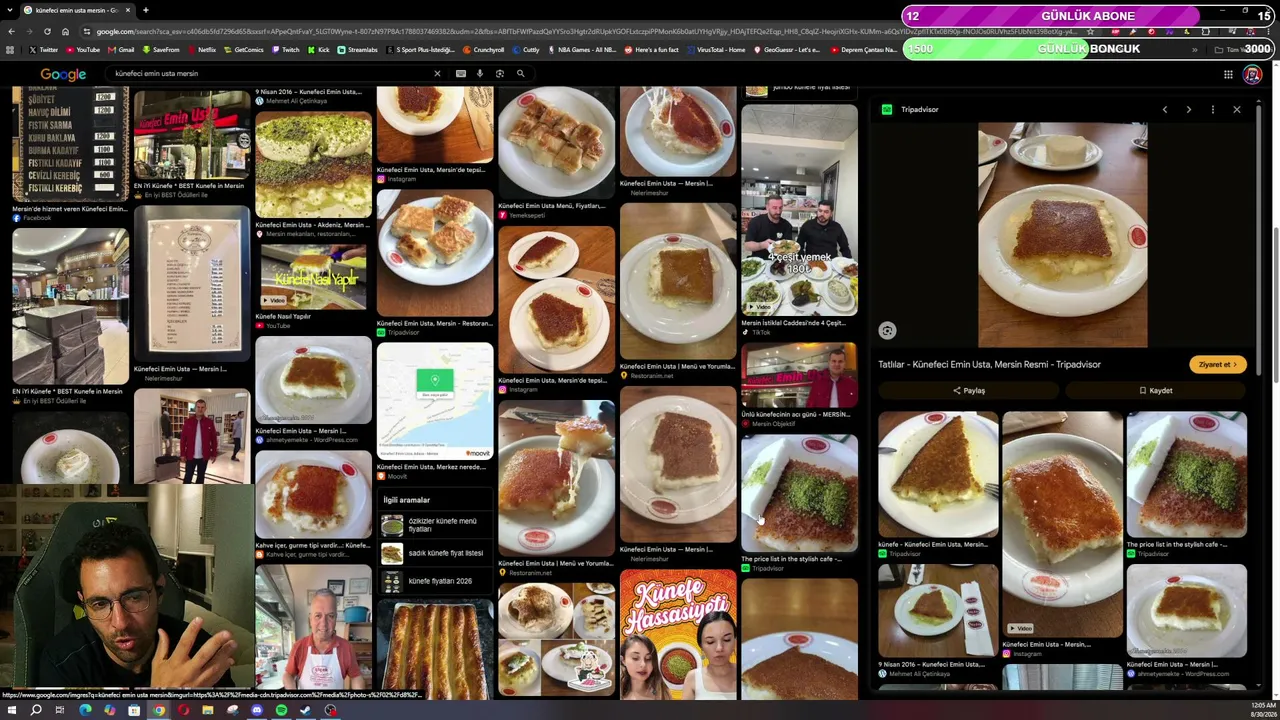Expand the tab search dropdown chevron
Screen dimensions: 1280x720
coord(11,10)
